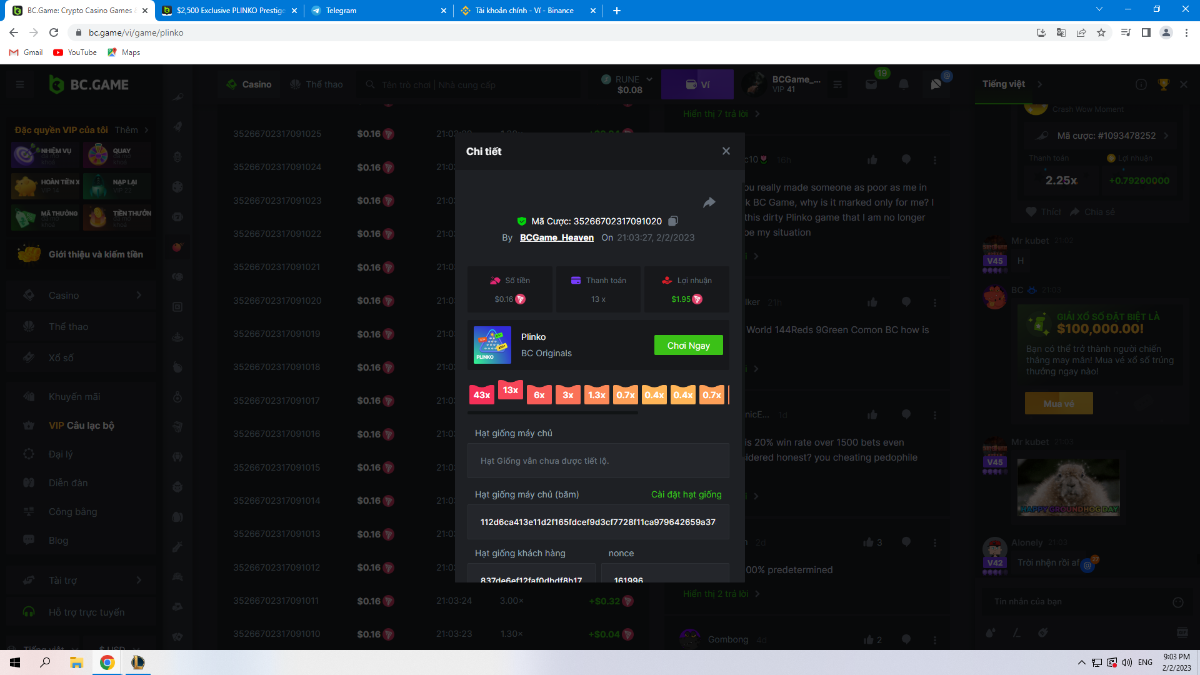Open the BCGame_Heaven player profile link
The width and height of the screenshot is (1200, 675).
557,238
